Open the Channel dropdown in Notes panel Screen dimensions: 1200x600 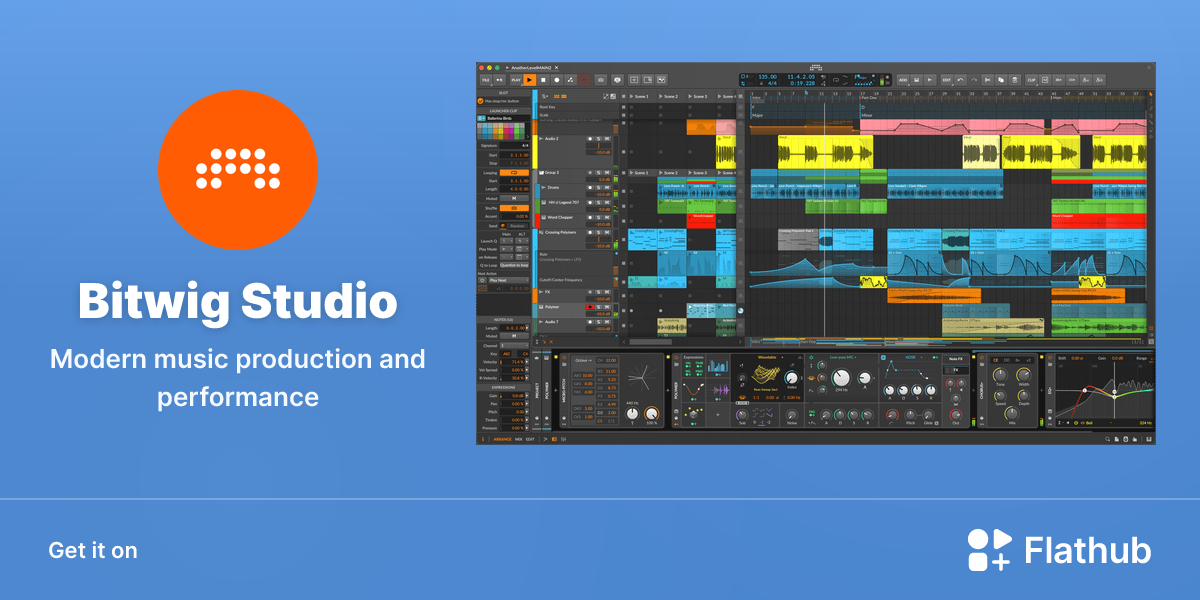[514, 345]
